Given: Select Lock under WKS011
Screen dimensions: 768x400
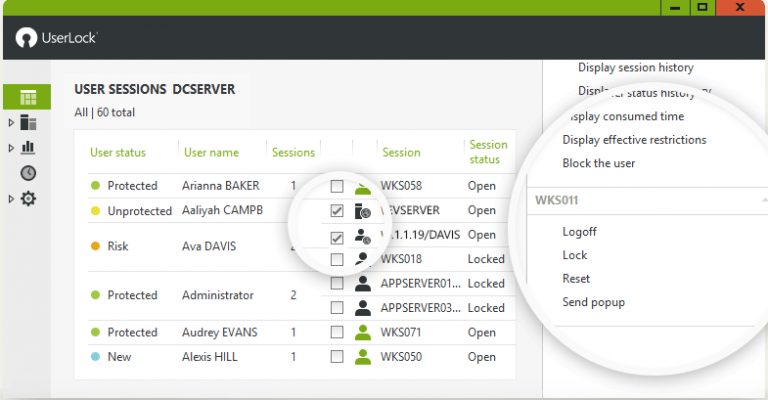Looking at the screenshot, I should 575,255.
